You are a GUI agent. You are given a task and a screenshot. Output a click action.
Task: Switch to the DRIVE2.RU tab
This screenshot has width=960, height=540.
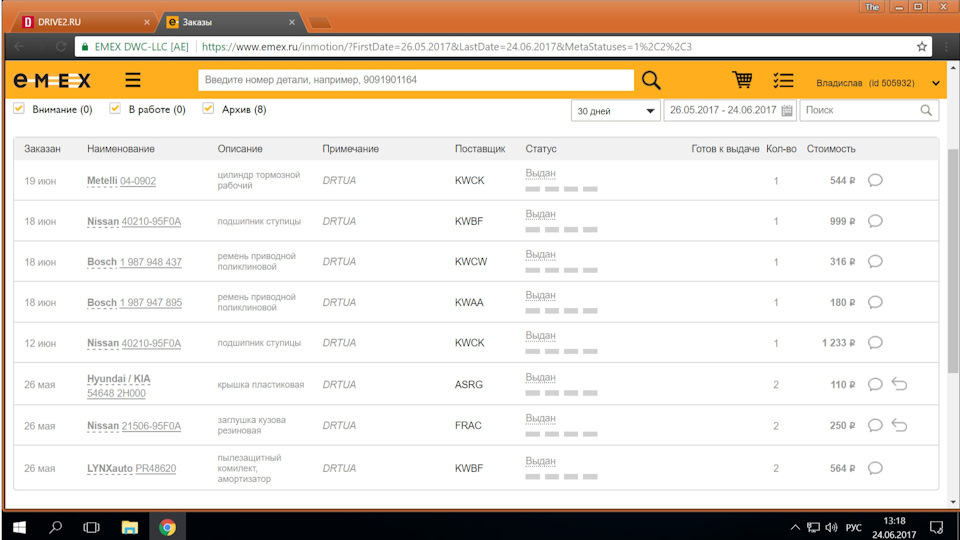click(84, 22)
